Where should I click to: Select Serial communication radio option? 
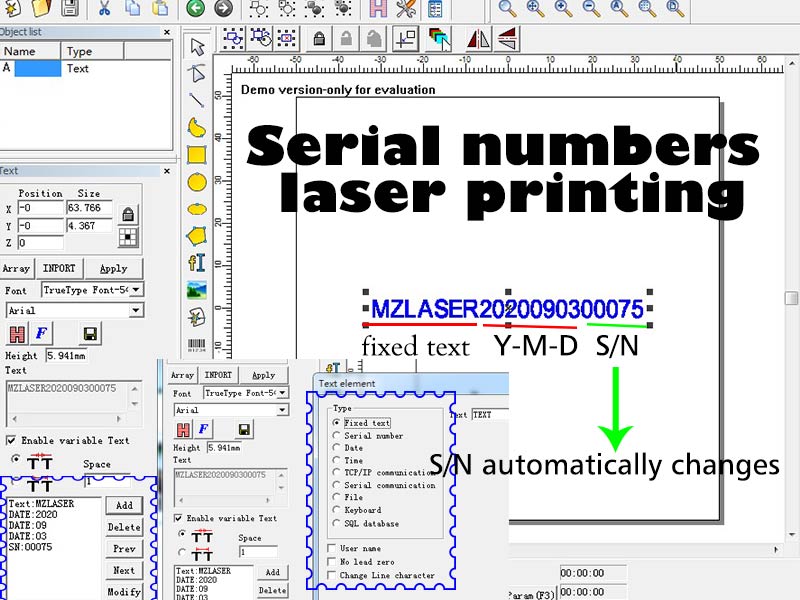(336, 485)
